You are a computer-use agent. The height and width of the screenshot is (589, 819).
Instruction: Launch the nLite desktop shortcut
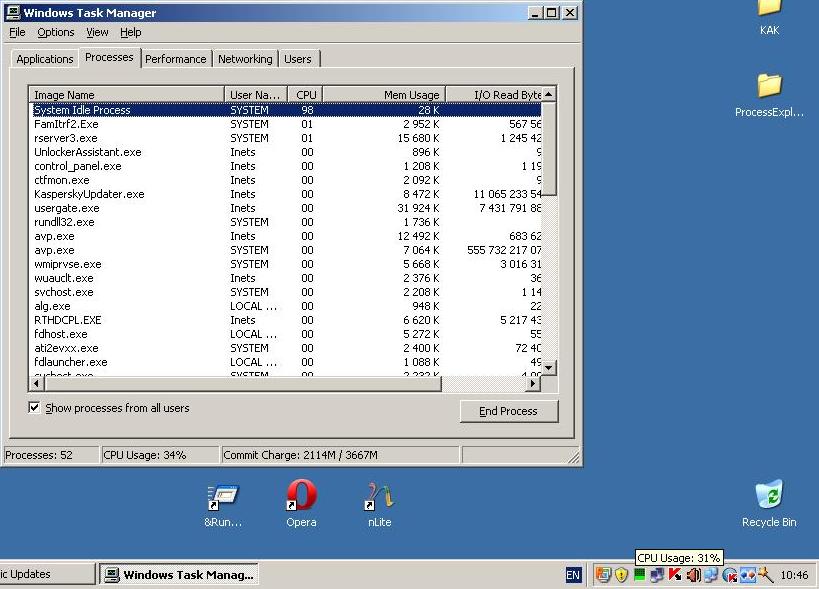(x=379, y=505)
